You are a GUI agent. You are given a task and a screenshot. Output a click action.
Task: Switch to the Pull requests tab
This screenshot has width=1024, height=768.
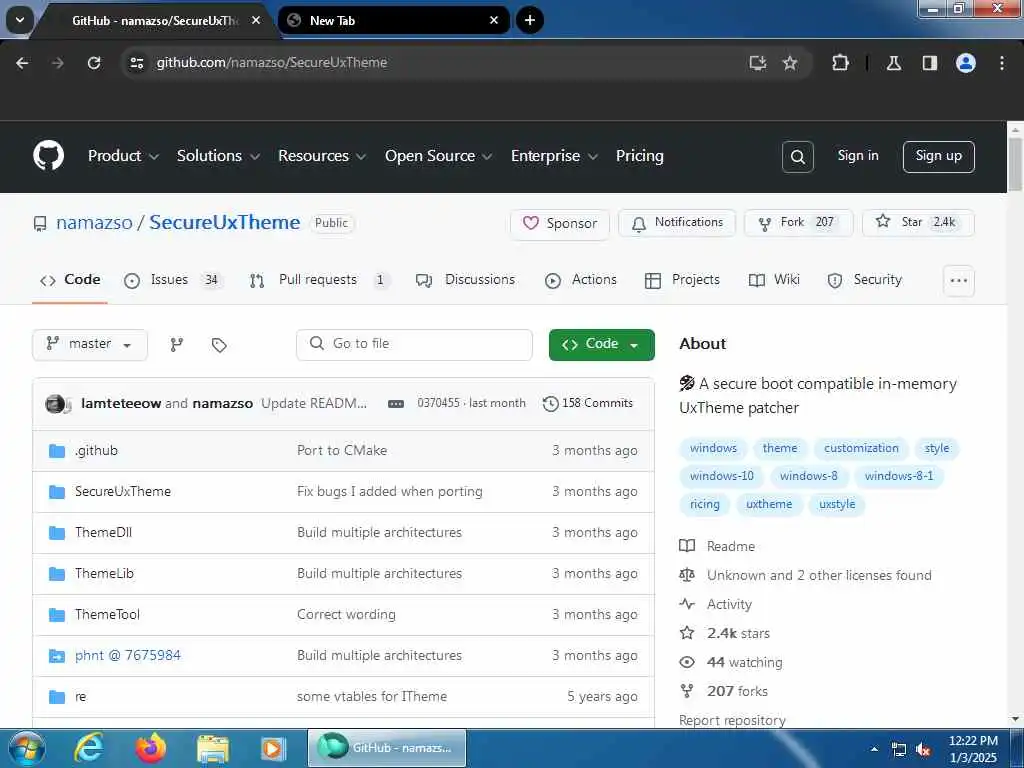(319, 280)
